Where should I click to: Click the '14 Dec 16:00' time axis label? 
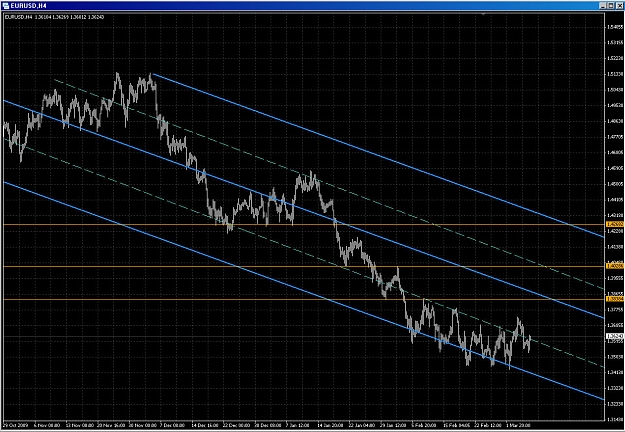click(204, 425)
